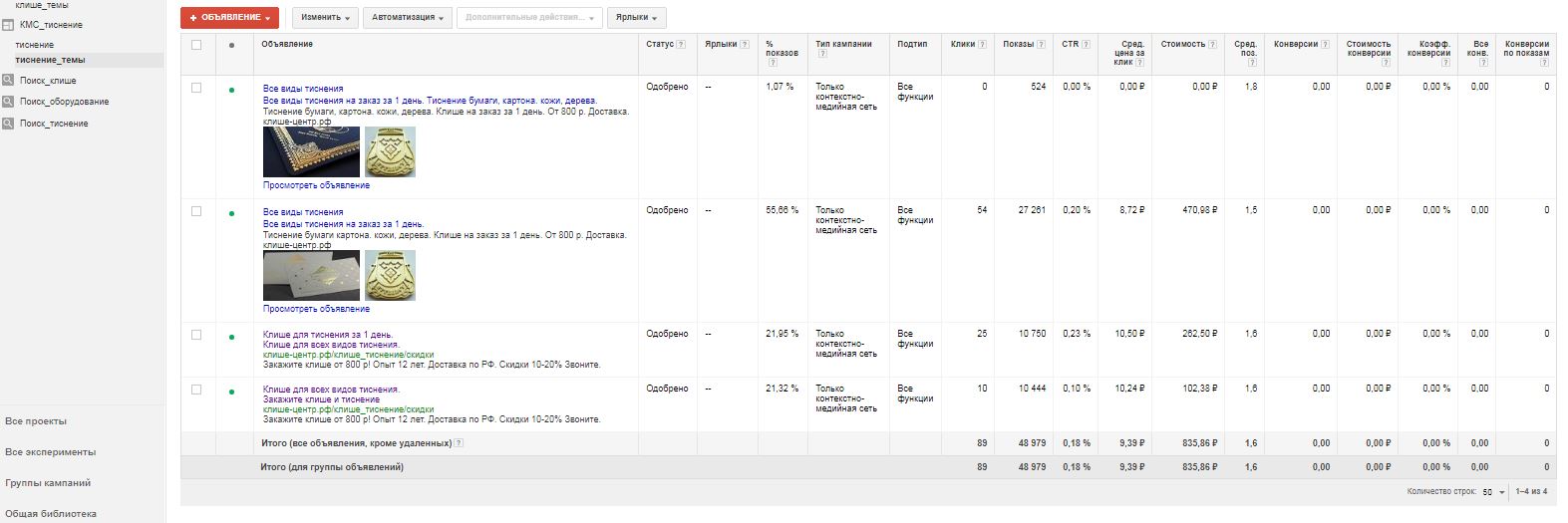Open headline of the ad with 524 impressions
This screenshot has width=1568, height=523.
click(x=303, y=89)
